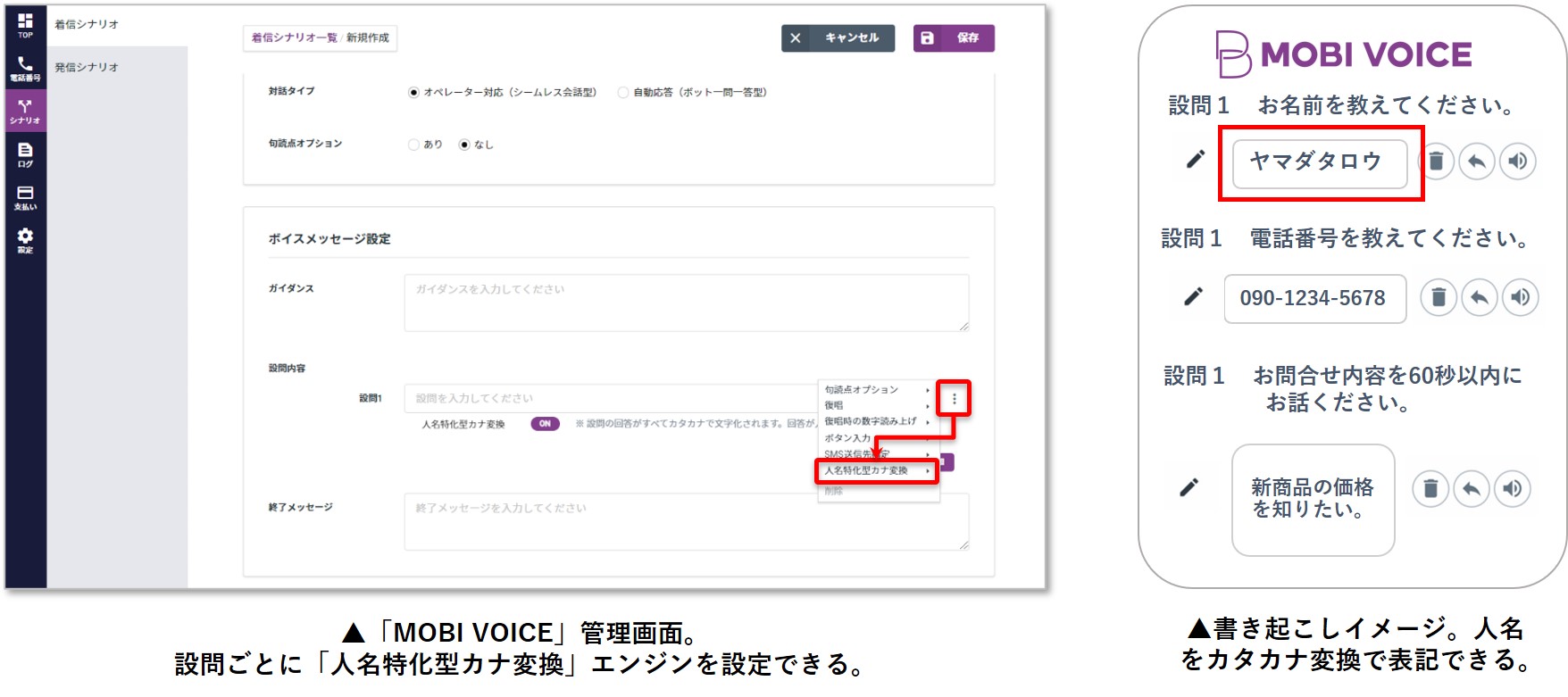Click the 終了メッセージ text area
The image size is (1568, 697).
(687, 522)
